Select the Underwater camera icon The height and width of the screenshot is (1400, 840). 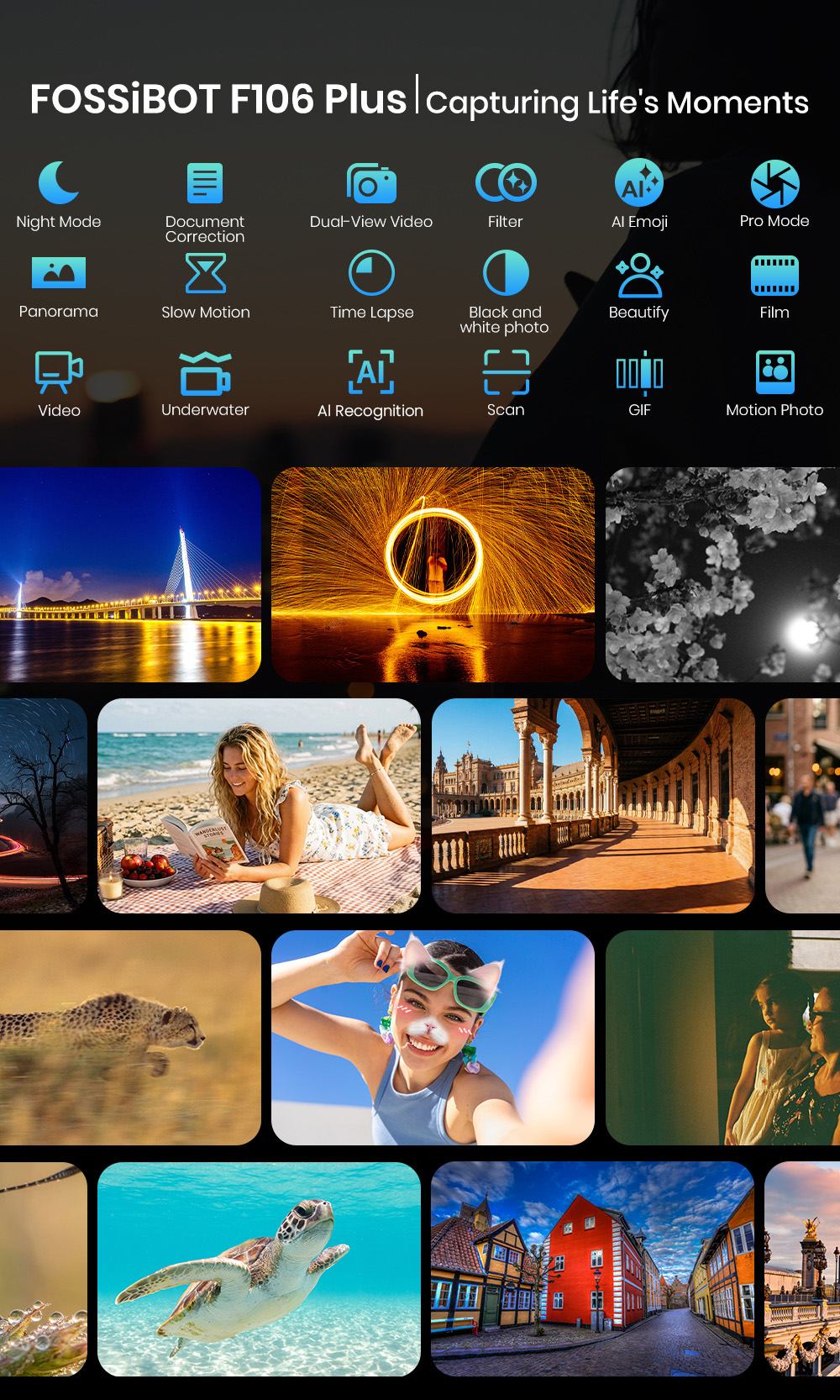click(206, 373)
